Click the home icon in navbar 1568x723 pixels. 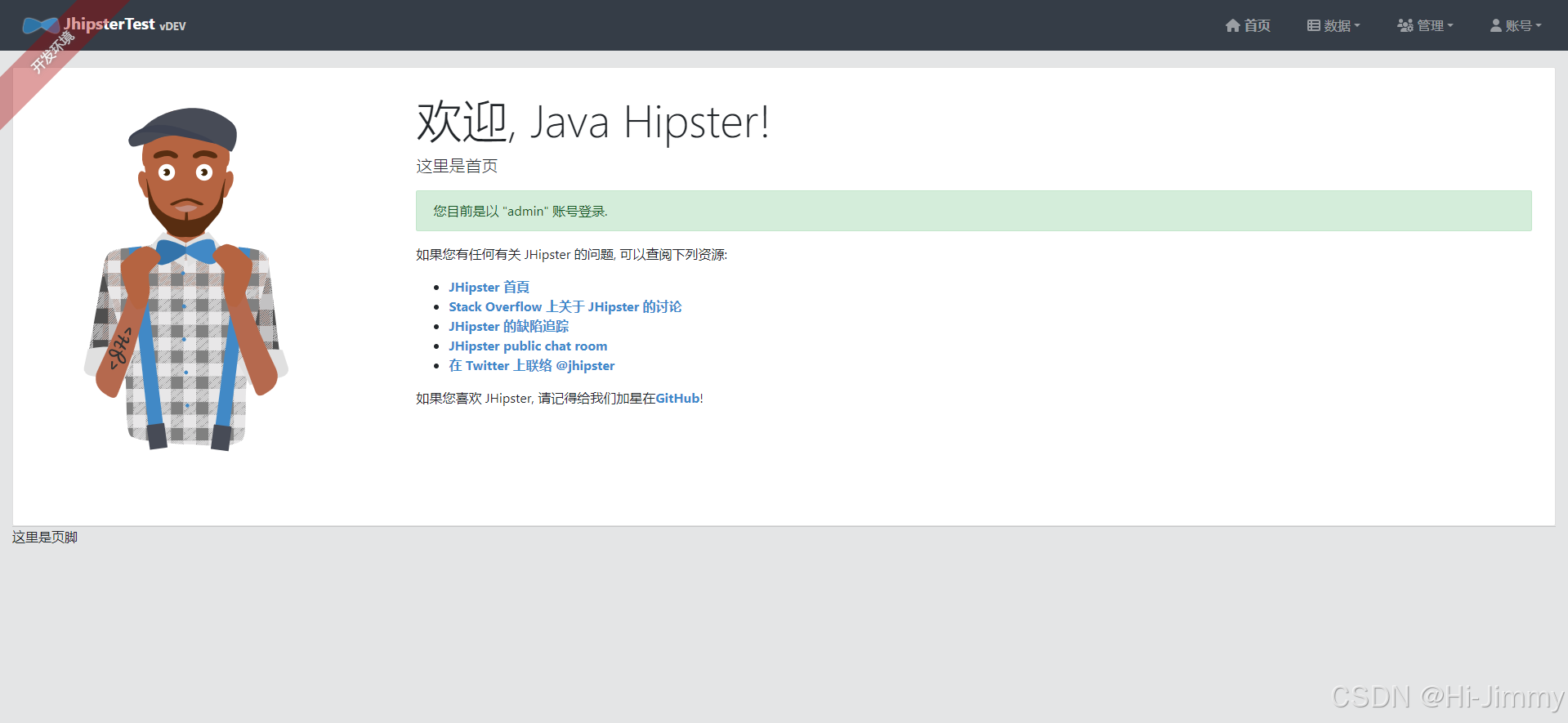[x=1233, y=25]
